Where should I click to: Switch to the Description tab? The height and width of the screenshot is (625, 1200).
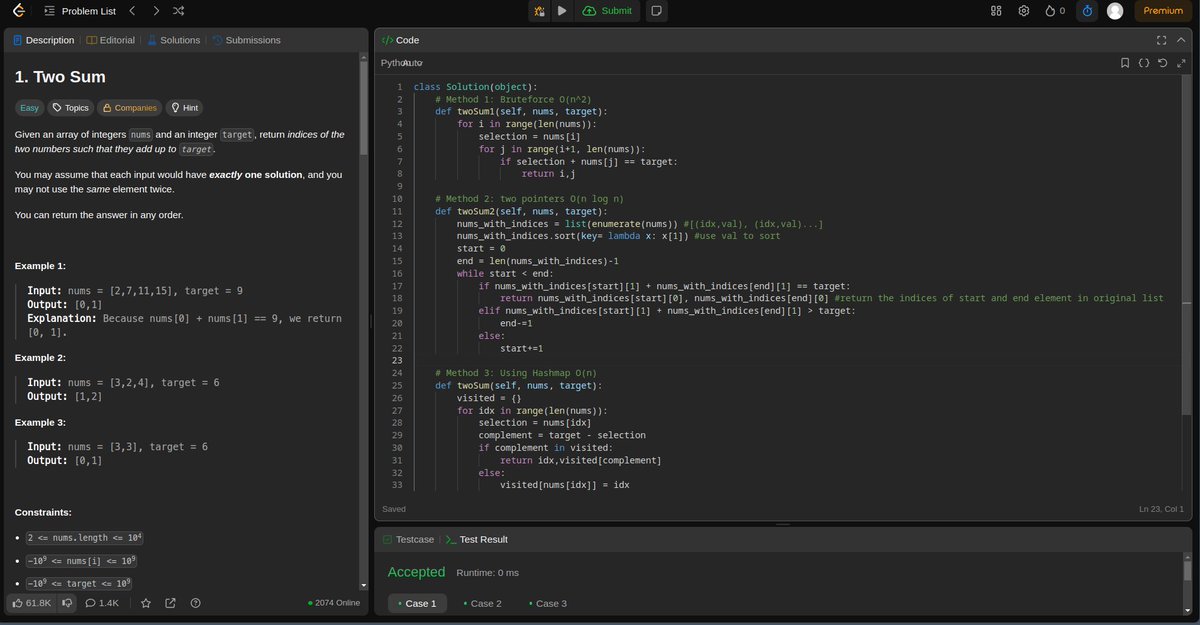pos(43,40)
